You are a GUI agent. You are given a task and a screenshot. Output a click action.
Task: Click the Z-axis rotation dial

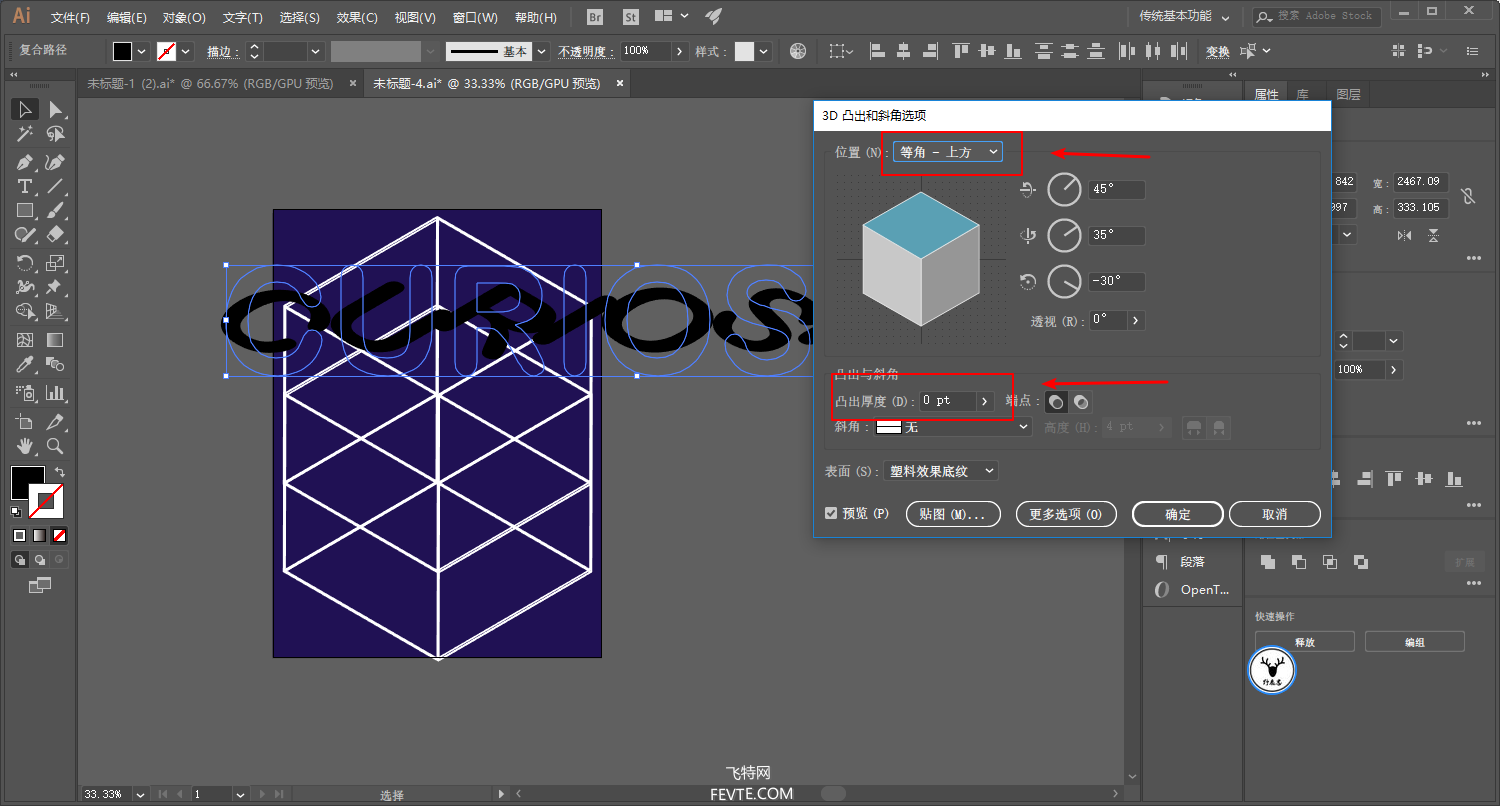pyautogui.click(x=1065, y=282)
